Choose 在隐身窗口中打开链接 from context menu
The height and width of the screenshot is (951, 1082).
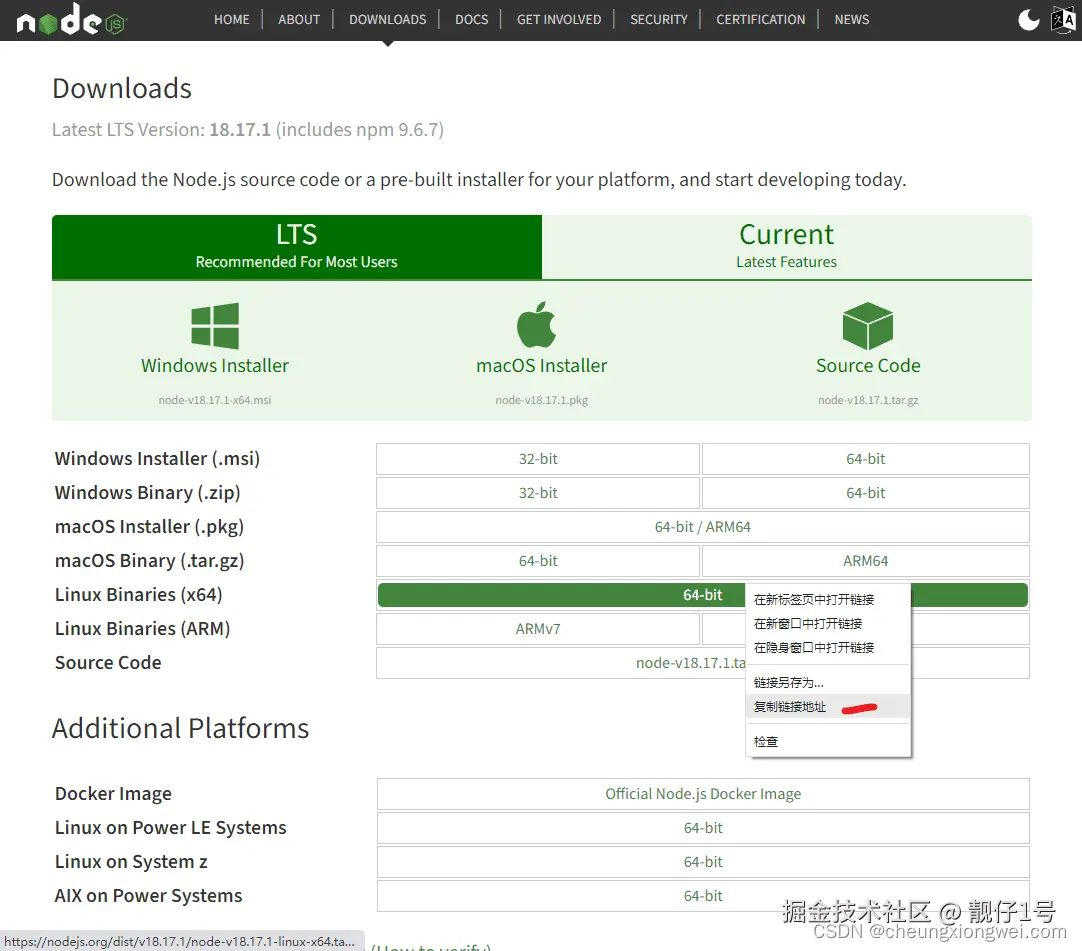(x=828, y=647)
